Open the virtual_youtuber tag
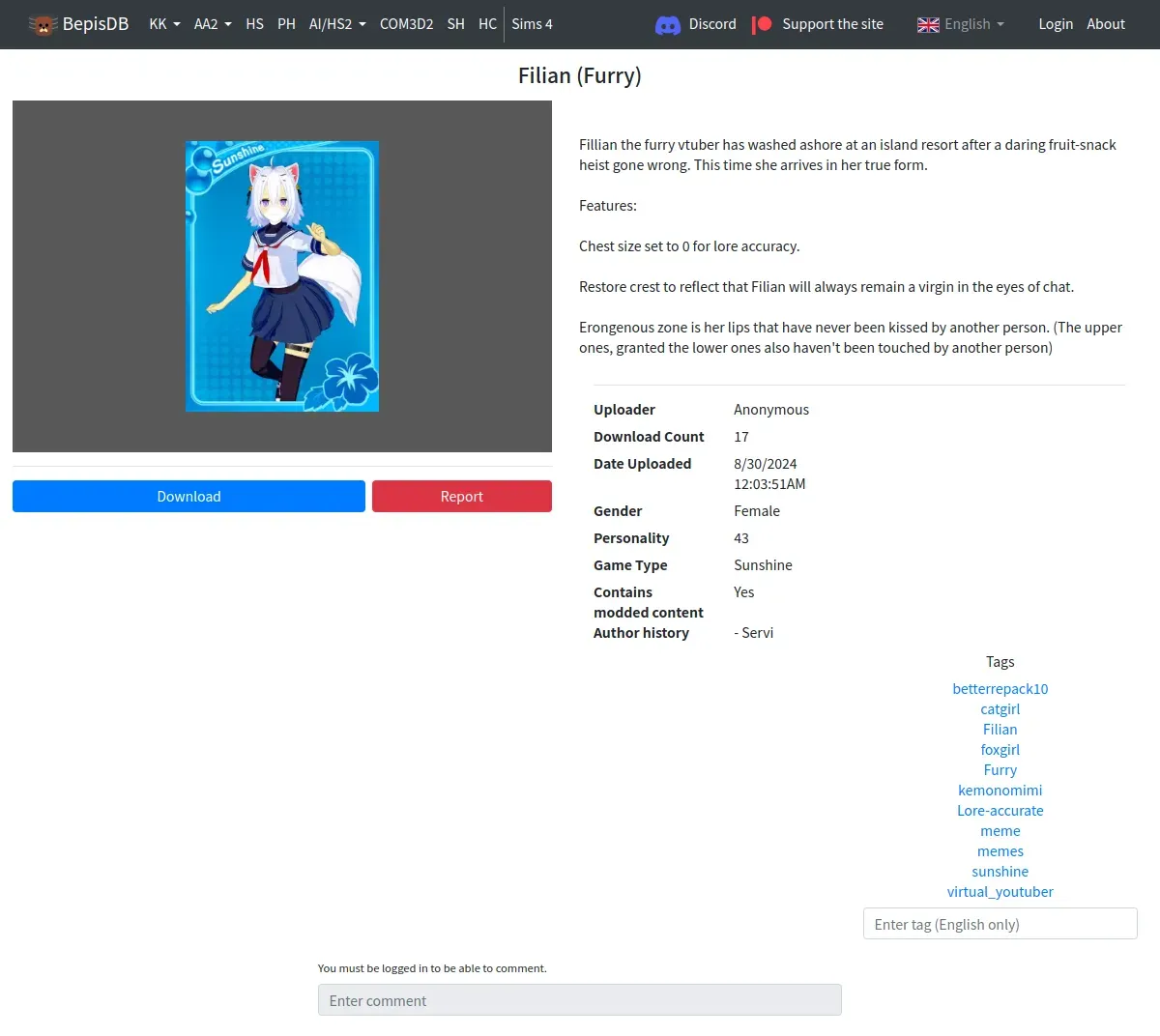Viewport: 1160px width, 1036px height. click(x=1000, y=892)
